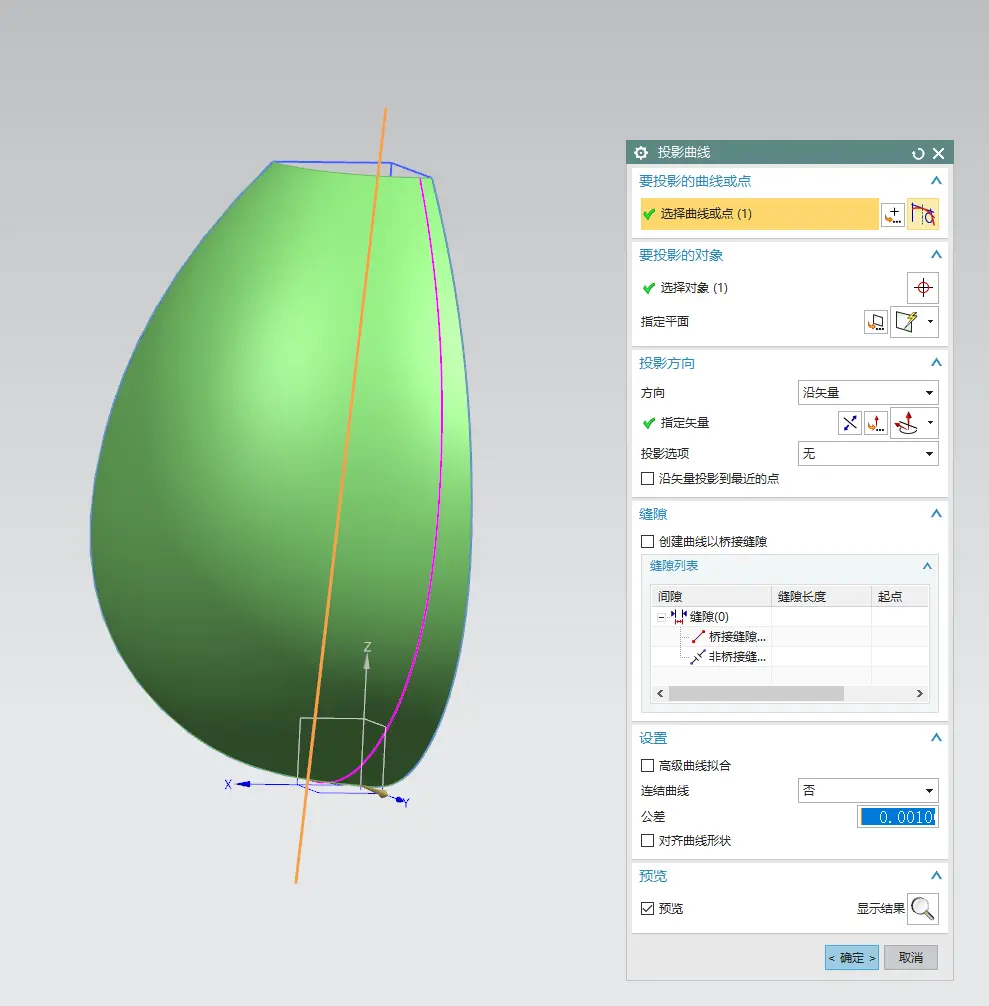The image size is (989, 1006).
Task: Select the 非桥接缝... tree row
Action: pyautogui.click(x=736, y=656)
